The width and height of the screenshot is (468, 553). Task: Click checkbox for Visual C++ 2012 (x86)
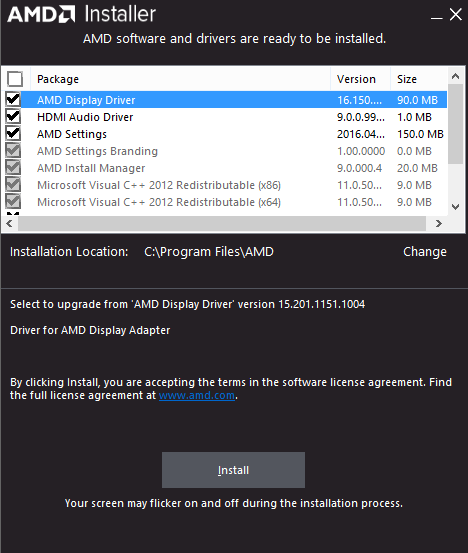[x=13, y=184]
